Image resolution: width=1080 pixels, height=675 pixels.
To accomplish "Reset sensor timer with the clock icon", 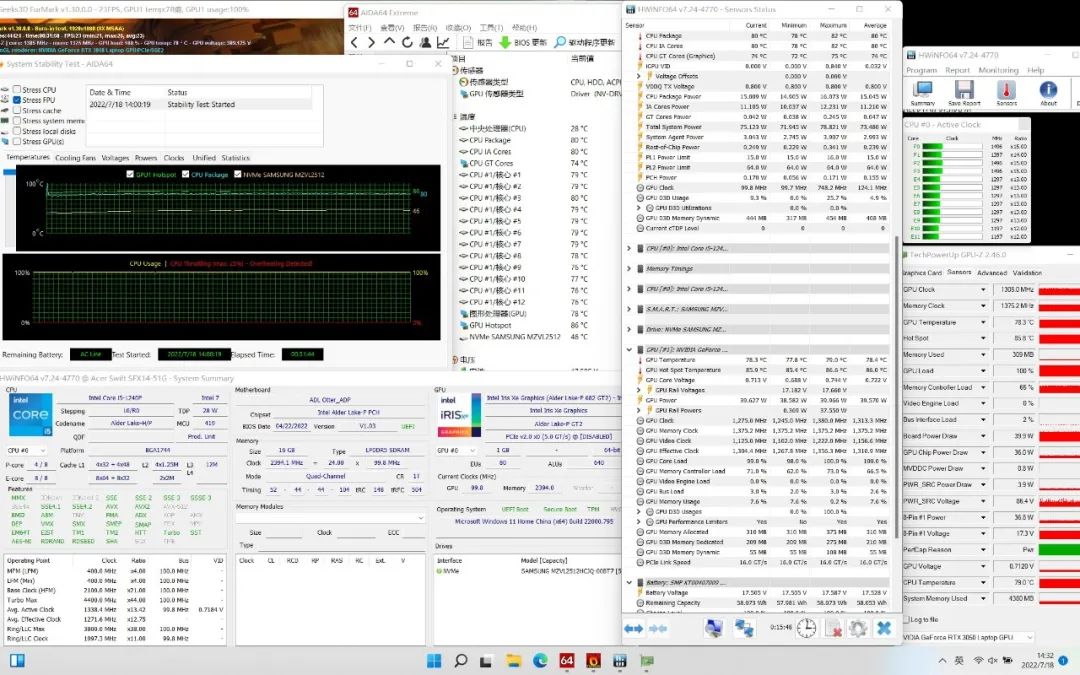I will (x=805, y=628).
